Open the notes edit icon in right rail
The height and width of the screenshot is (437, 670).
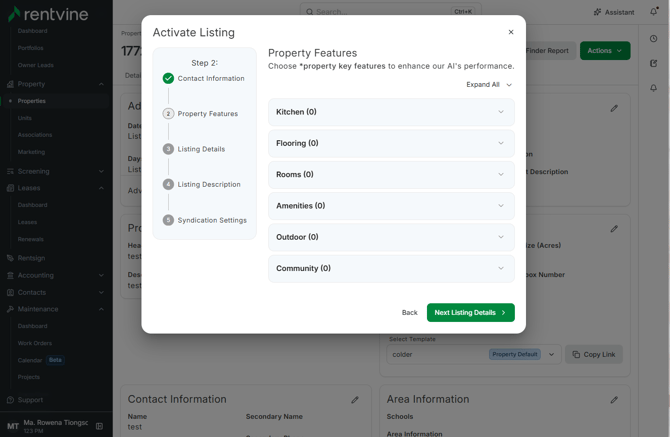point(653,63)
